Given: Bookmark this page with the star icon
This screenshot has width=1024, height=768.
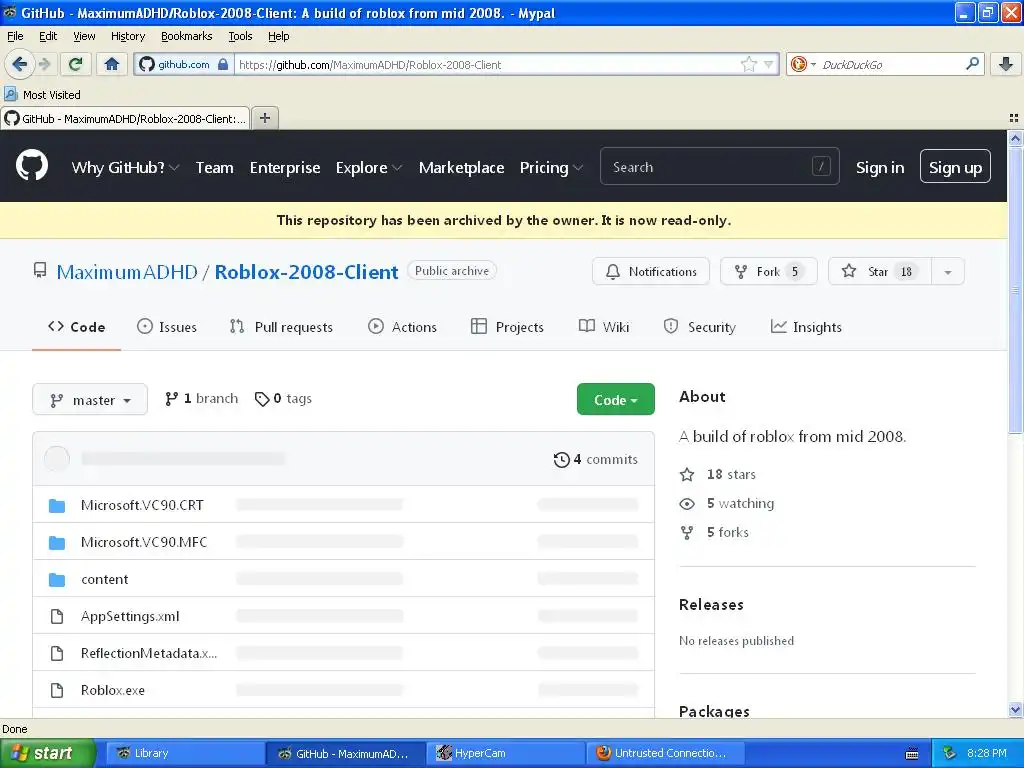Looking at the screenshot, I should (x=748, y=64).
